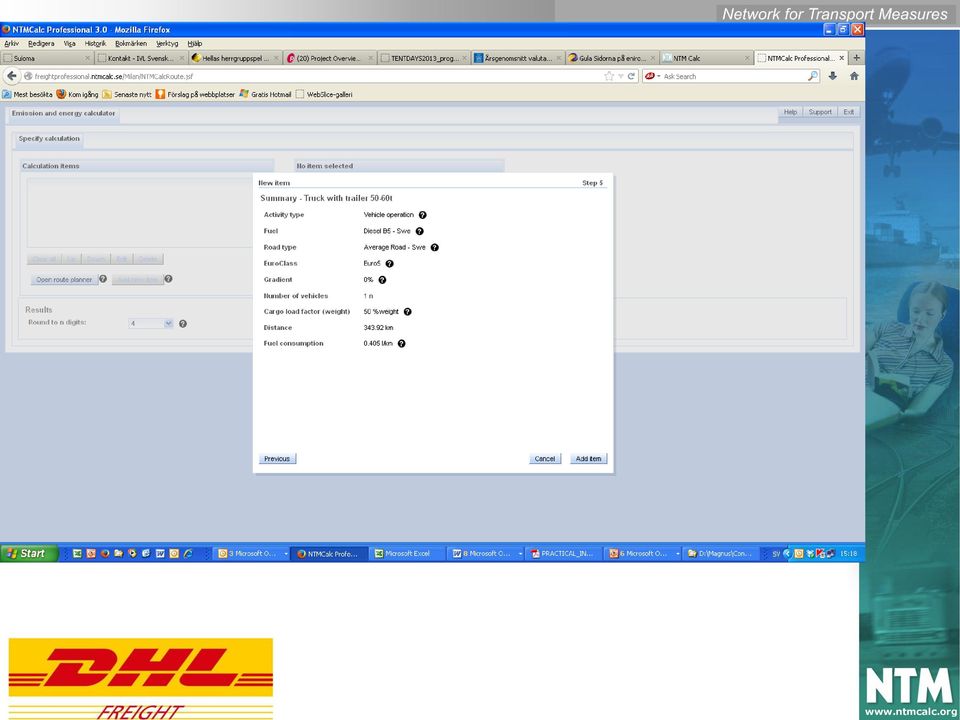Viewport: 960px width, 720px height.
Task: Close the Suoma tab
Action: pyautogui.click(x=88, y=58)
